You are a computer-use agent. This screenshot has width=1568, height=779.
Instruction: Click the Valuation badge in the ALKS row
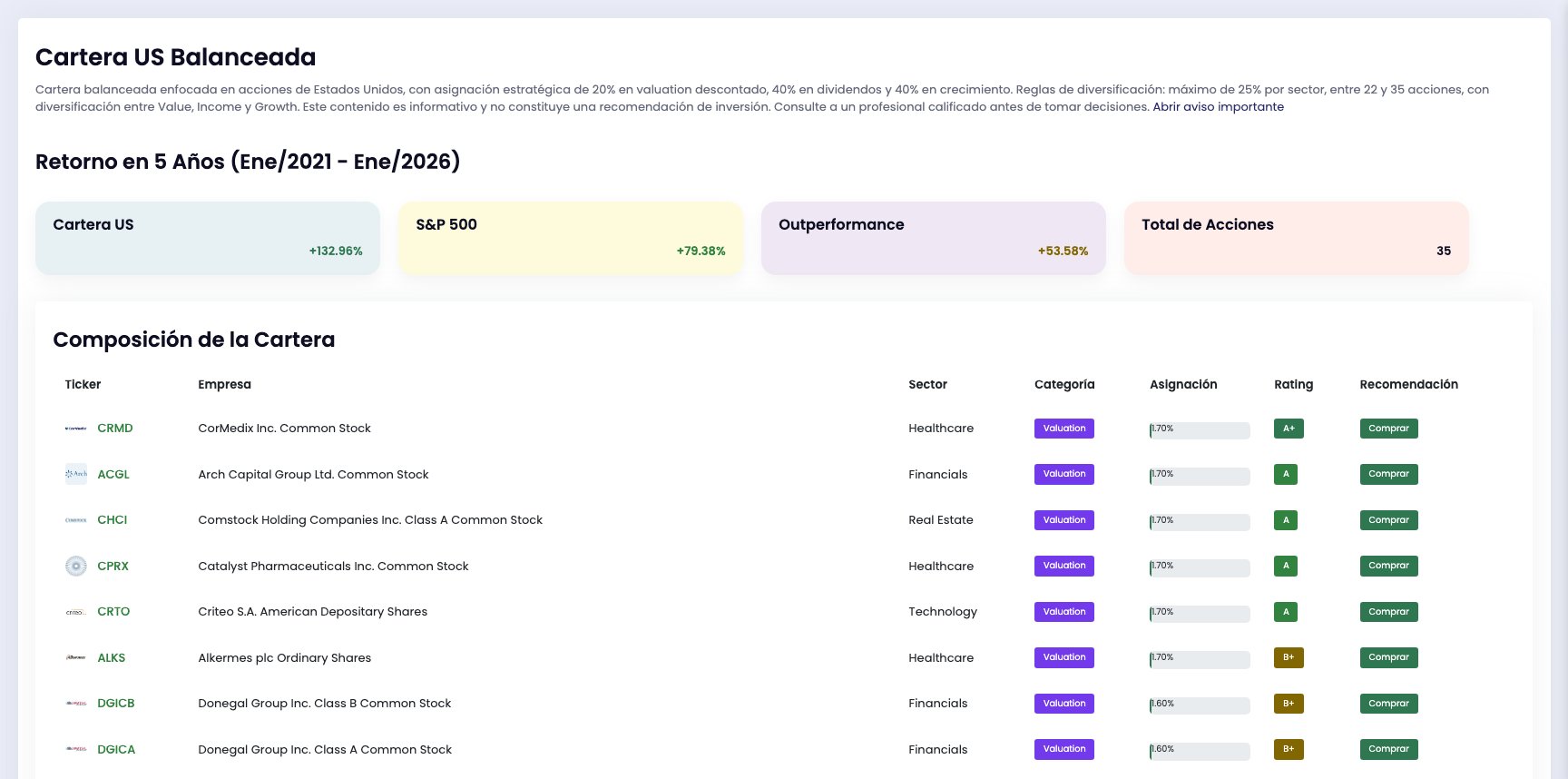pyautogui.click(x=1064, y=657)
